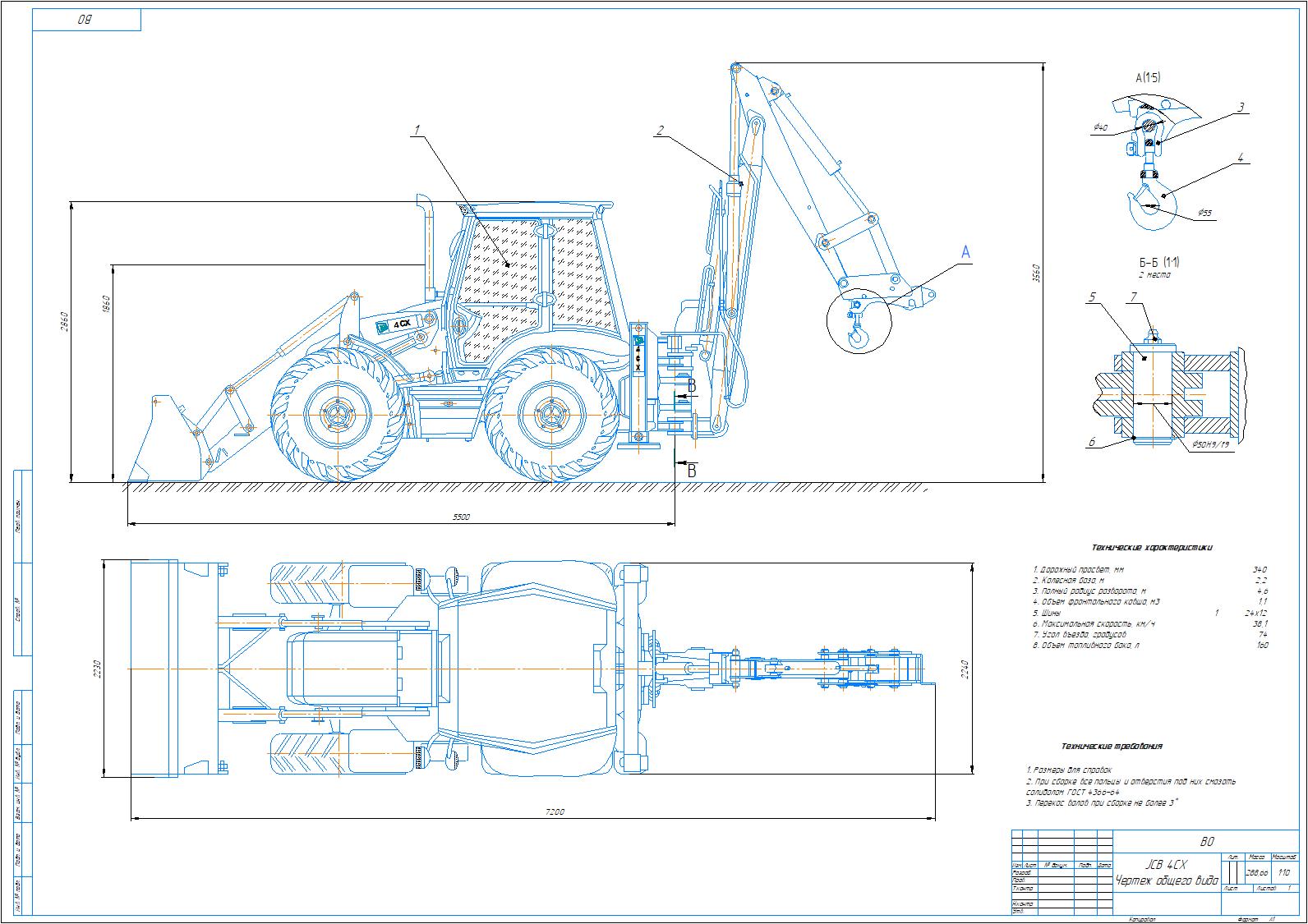The height and width of the screenshot is (924, 1308).
Task: Select 'Максимальная скорость, км/ч' line
Action: 1094,624
